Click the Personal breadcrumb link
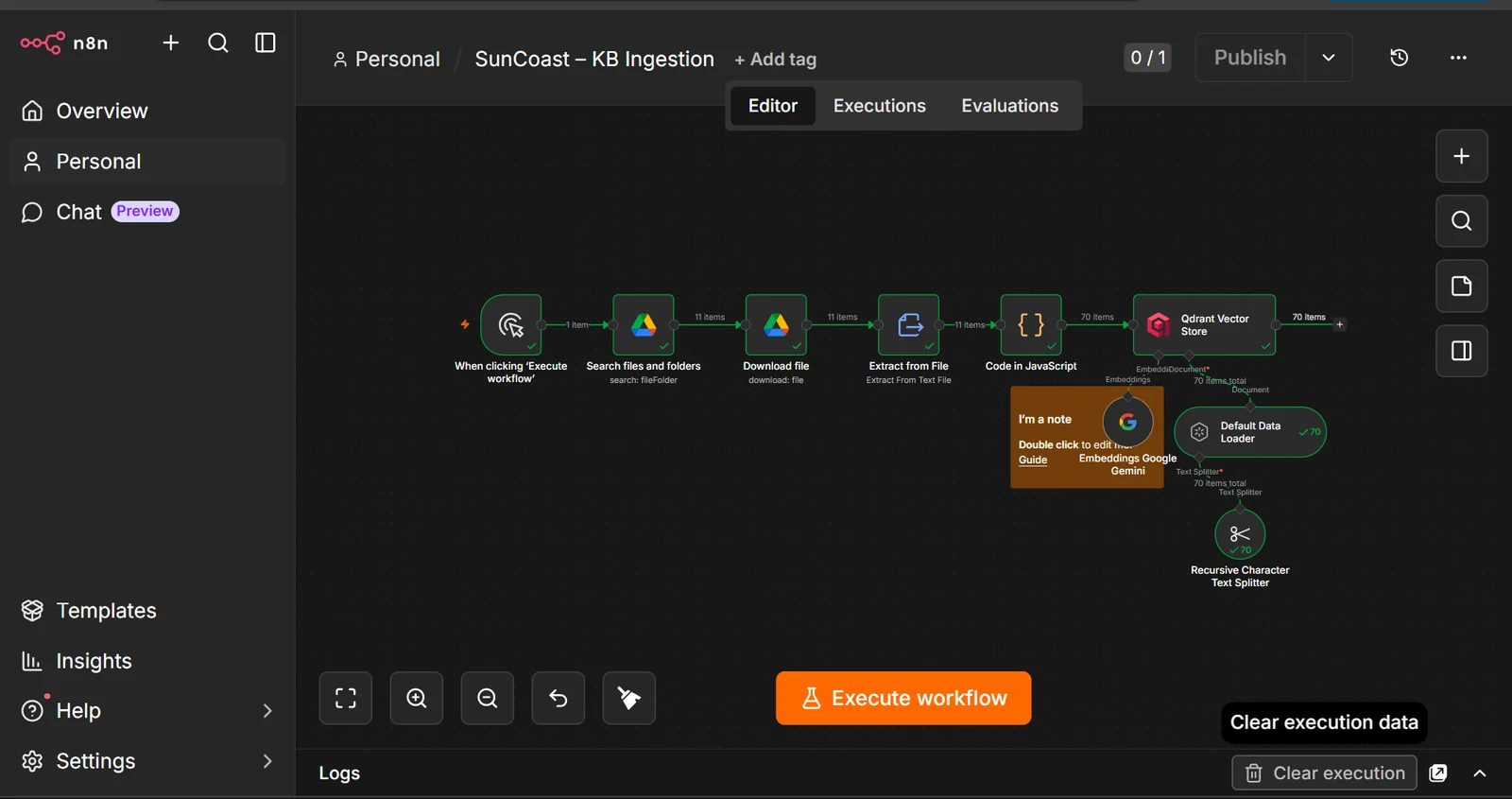 coord(387,59)
